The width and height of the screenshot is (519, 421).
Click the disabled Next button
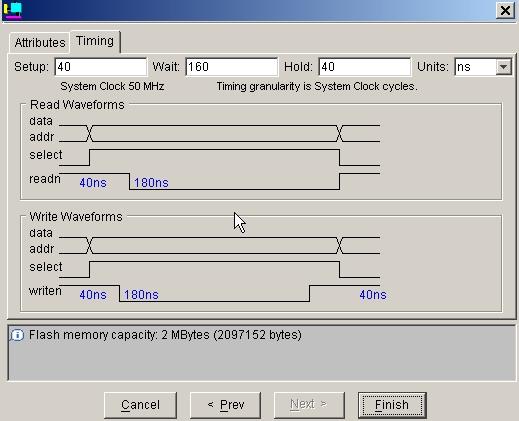(x=309, y=405)
